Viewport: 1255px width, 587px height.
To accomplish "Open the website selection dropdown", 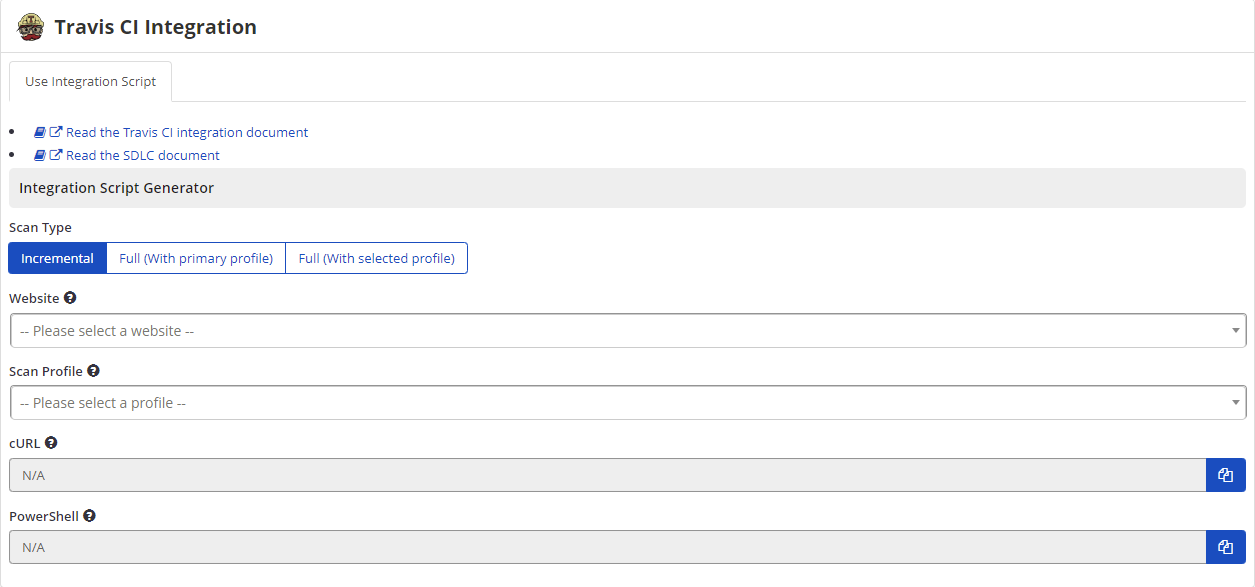I will pyautogui.click(x=627, y=330).
